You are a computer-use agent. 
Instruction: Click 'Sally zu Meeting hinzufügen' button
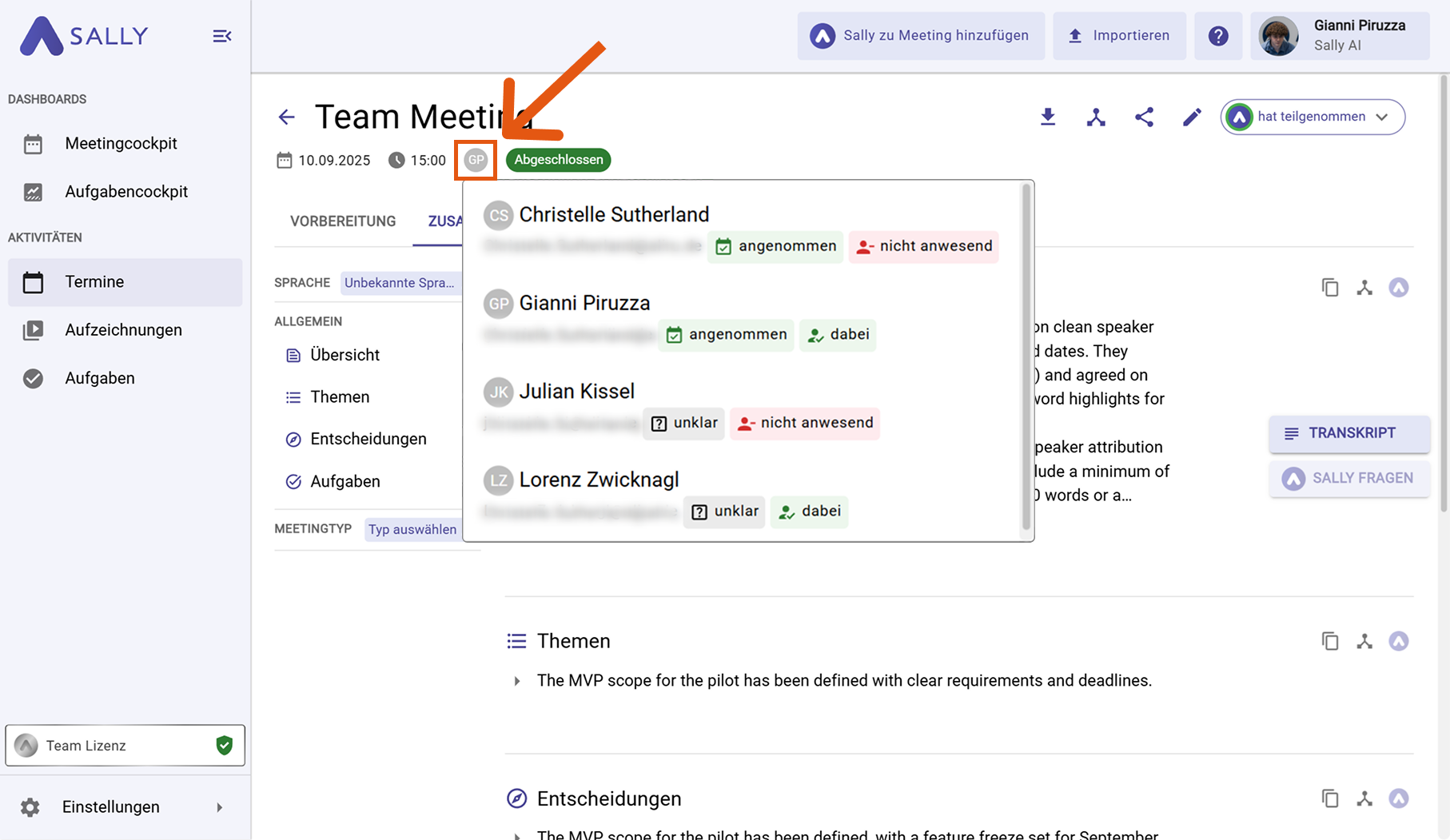click(921, 36)
